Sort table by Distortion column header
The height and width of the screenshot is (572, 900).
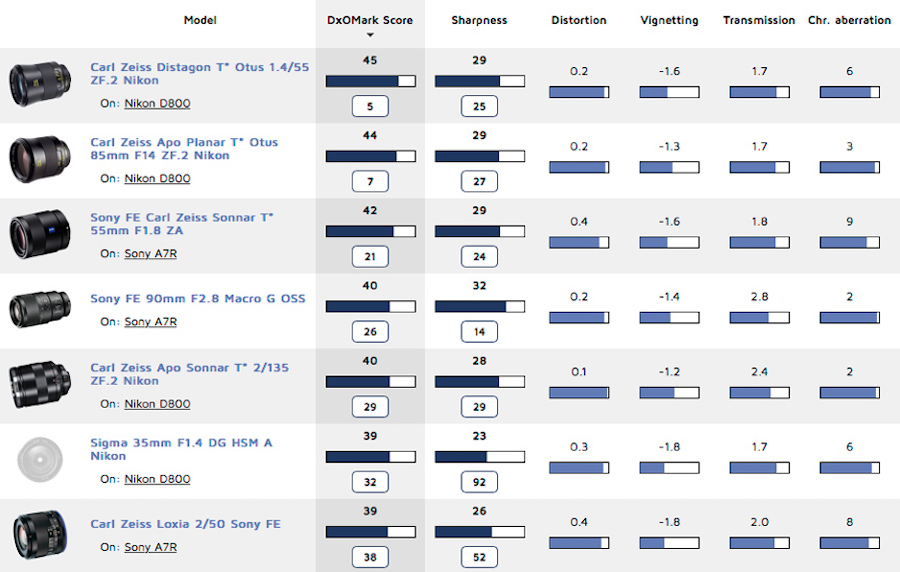[x=579, y=20]
